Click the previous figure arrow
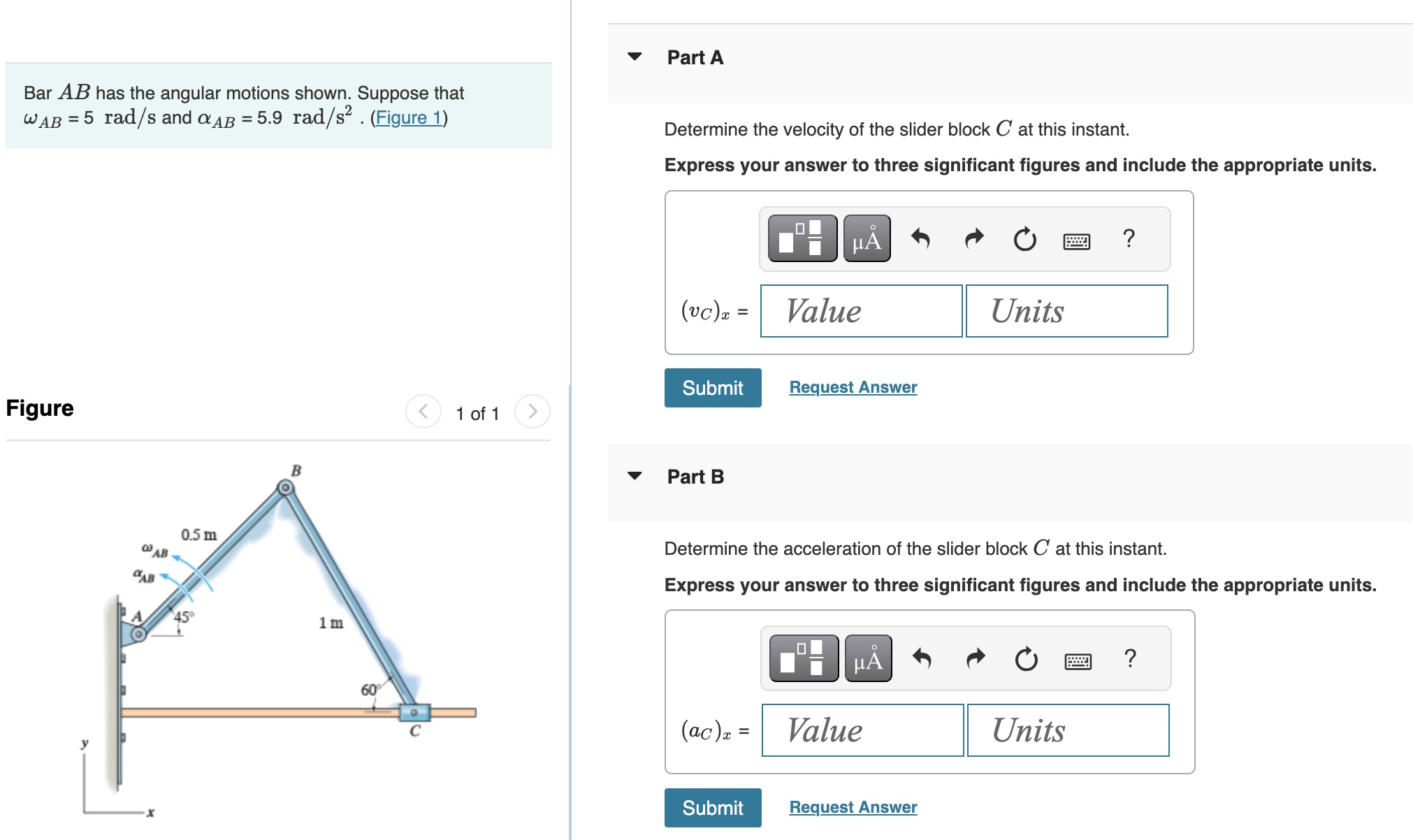The height and width of the screenshot is (840, 1413). [423, 412]
